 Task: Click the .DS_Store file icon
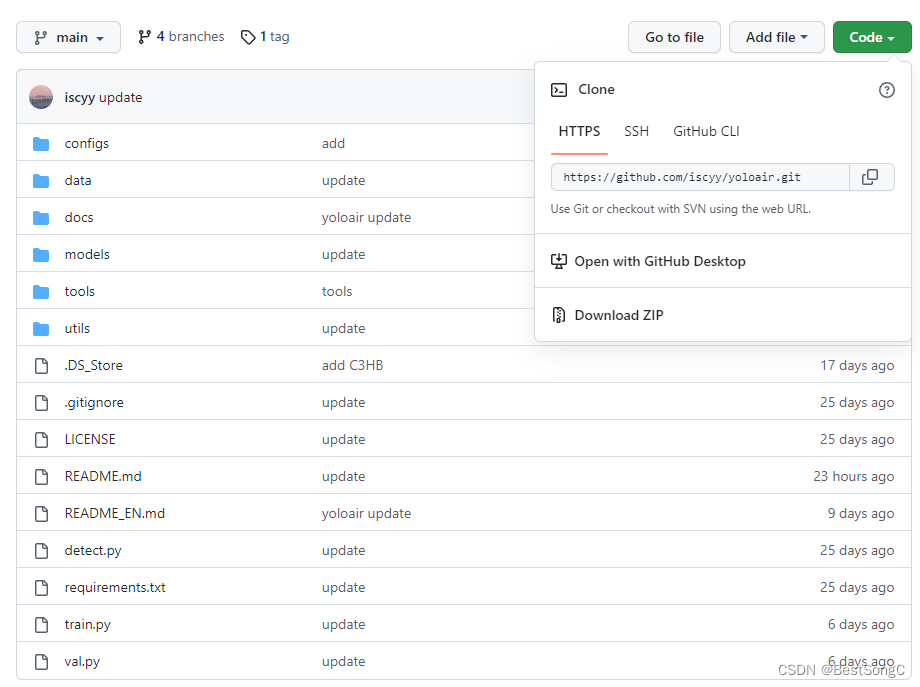coord(41,366)
